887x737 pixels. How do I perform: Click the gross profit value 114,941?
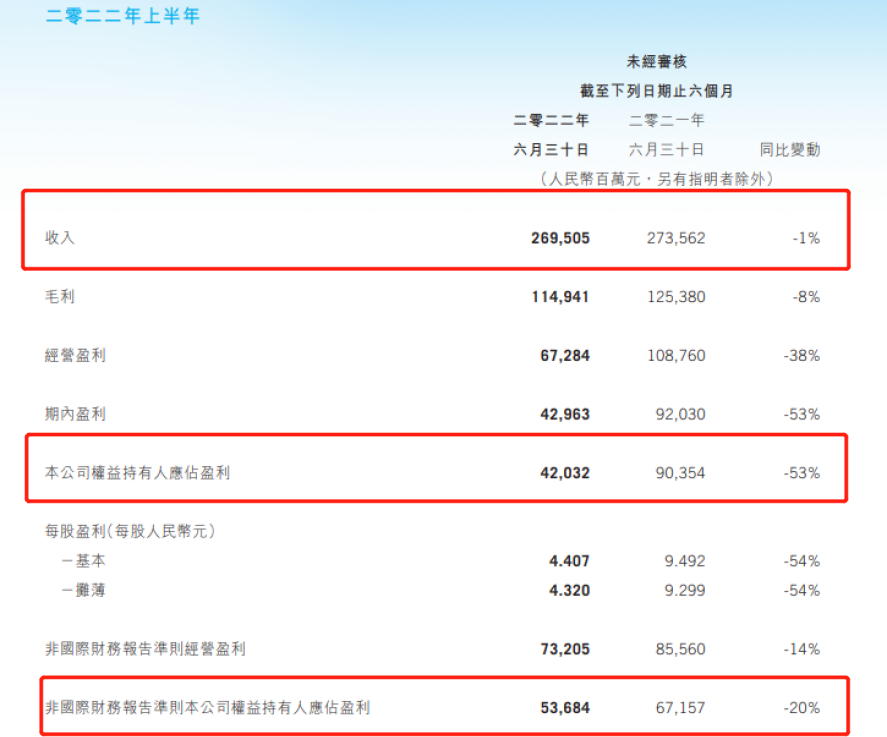click(560, 297)
